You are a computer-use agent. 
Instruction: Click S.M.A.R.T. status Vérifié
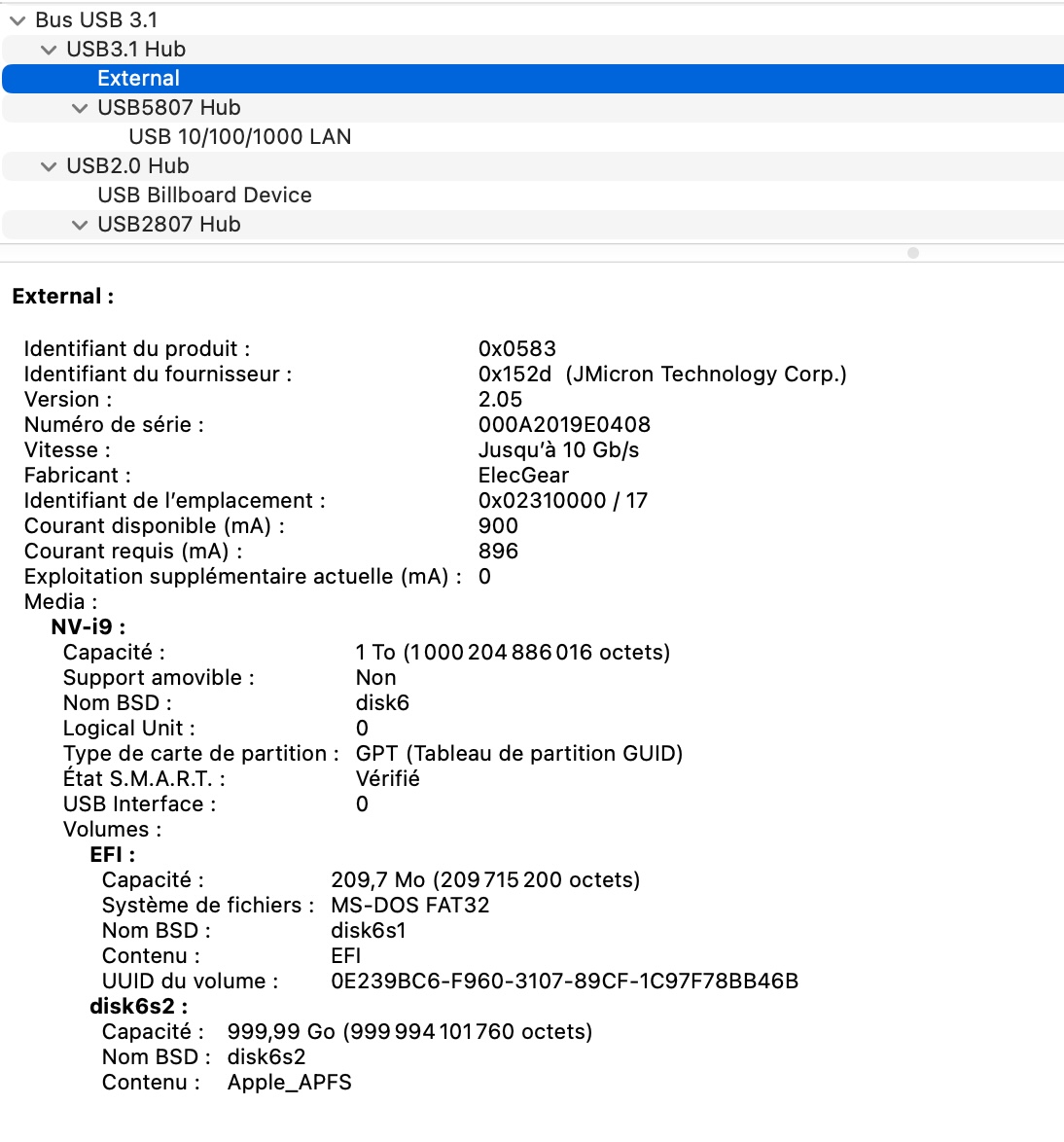[387, 779]
